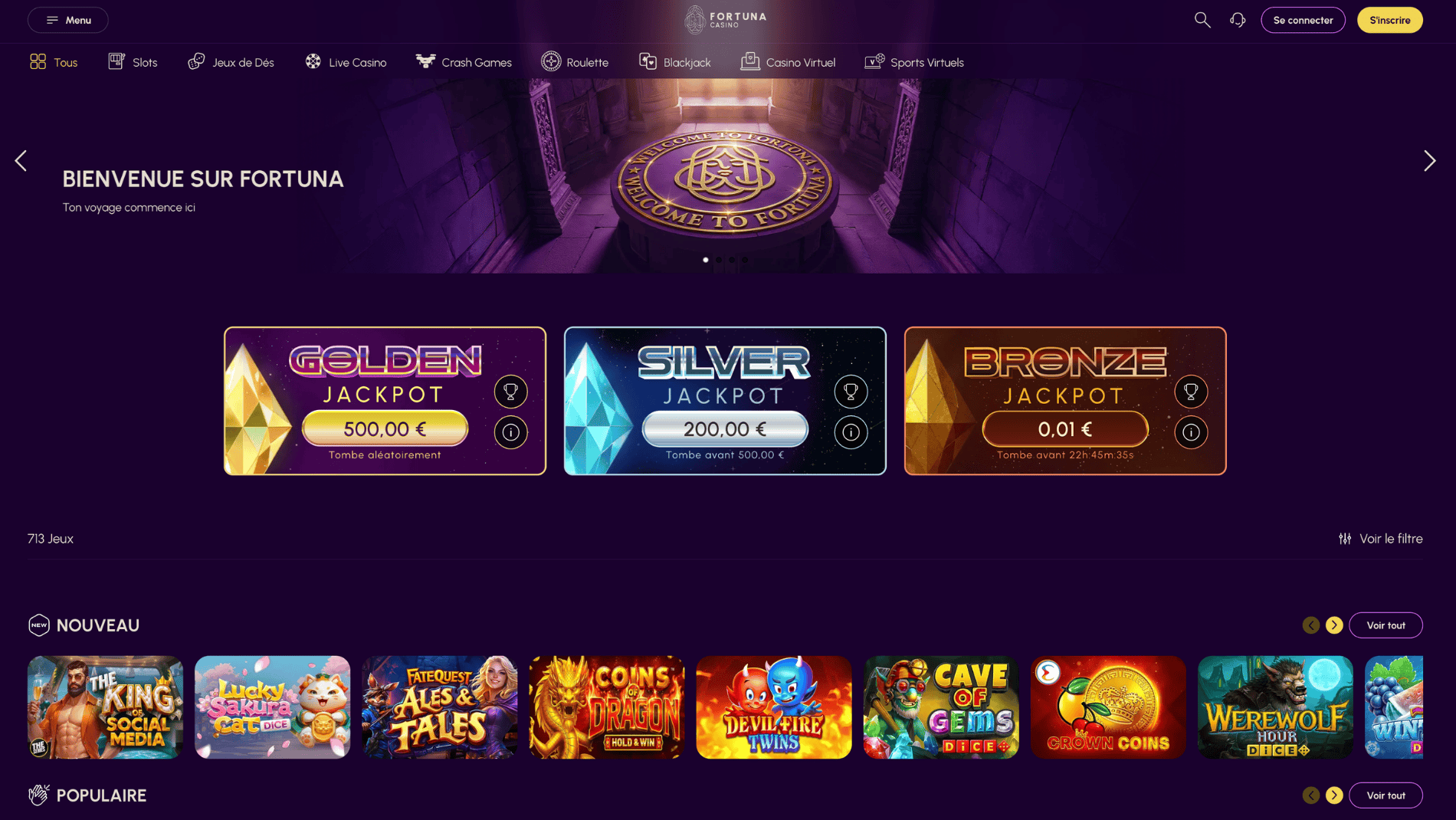
Task: Open Bronze Jackpot info icon
Action: click(x=1191, y=432)
